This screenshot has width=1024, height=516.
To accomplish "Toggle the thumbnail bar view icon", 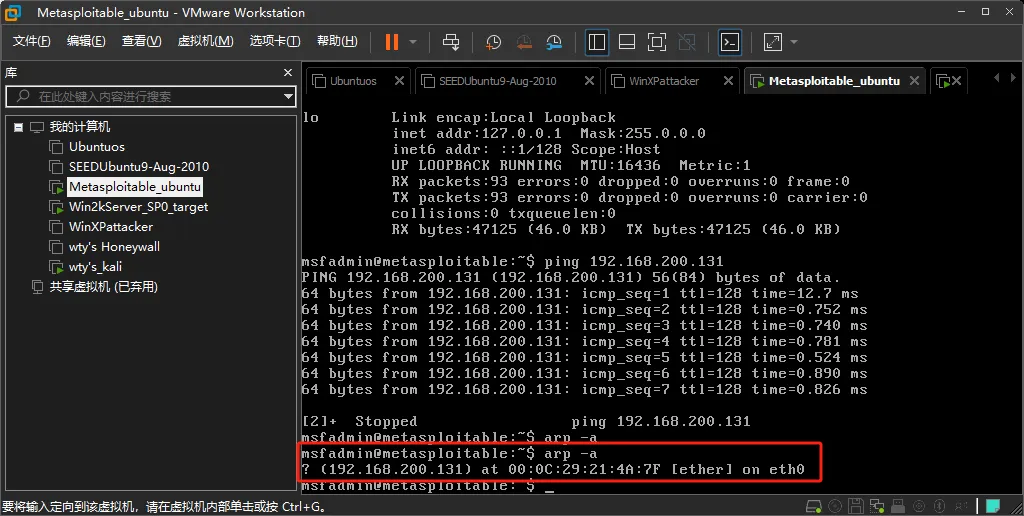I will pyautogui.click(x=627, y=42).
